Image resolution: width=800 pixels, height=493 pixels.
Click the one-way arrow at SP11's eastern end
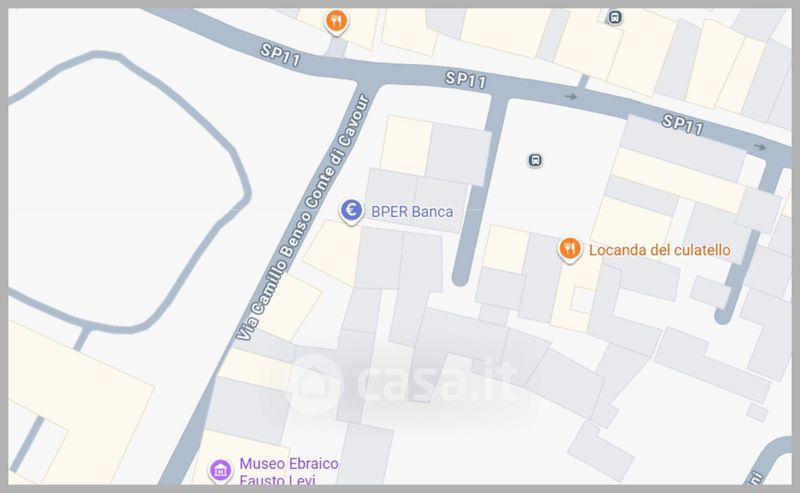pyautogui.click(x=760, y=147)
